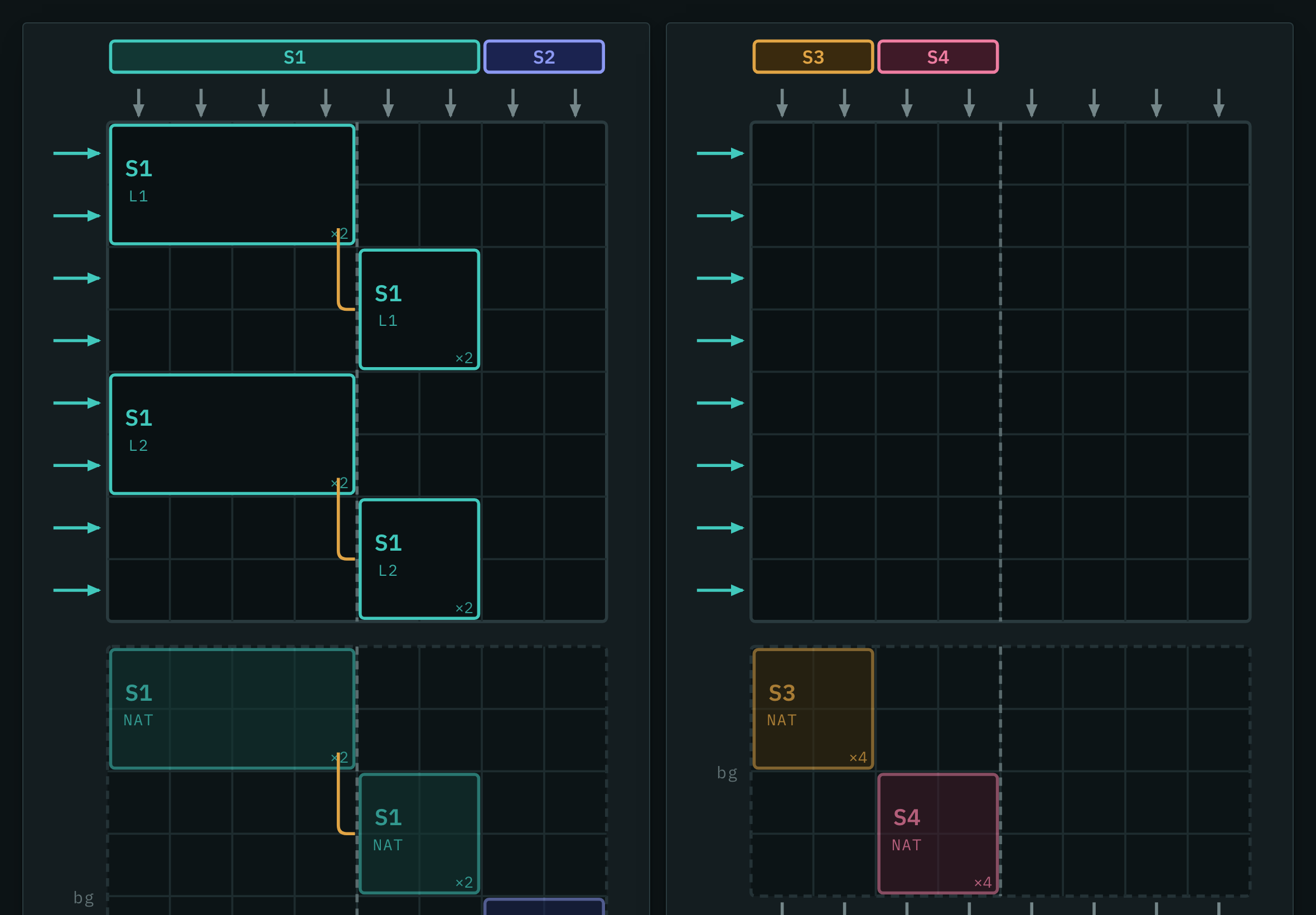Click the square S1 L1 block
This screenshot has width=1316, height=915.
[x=419, y=310]
